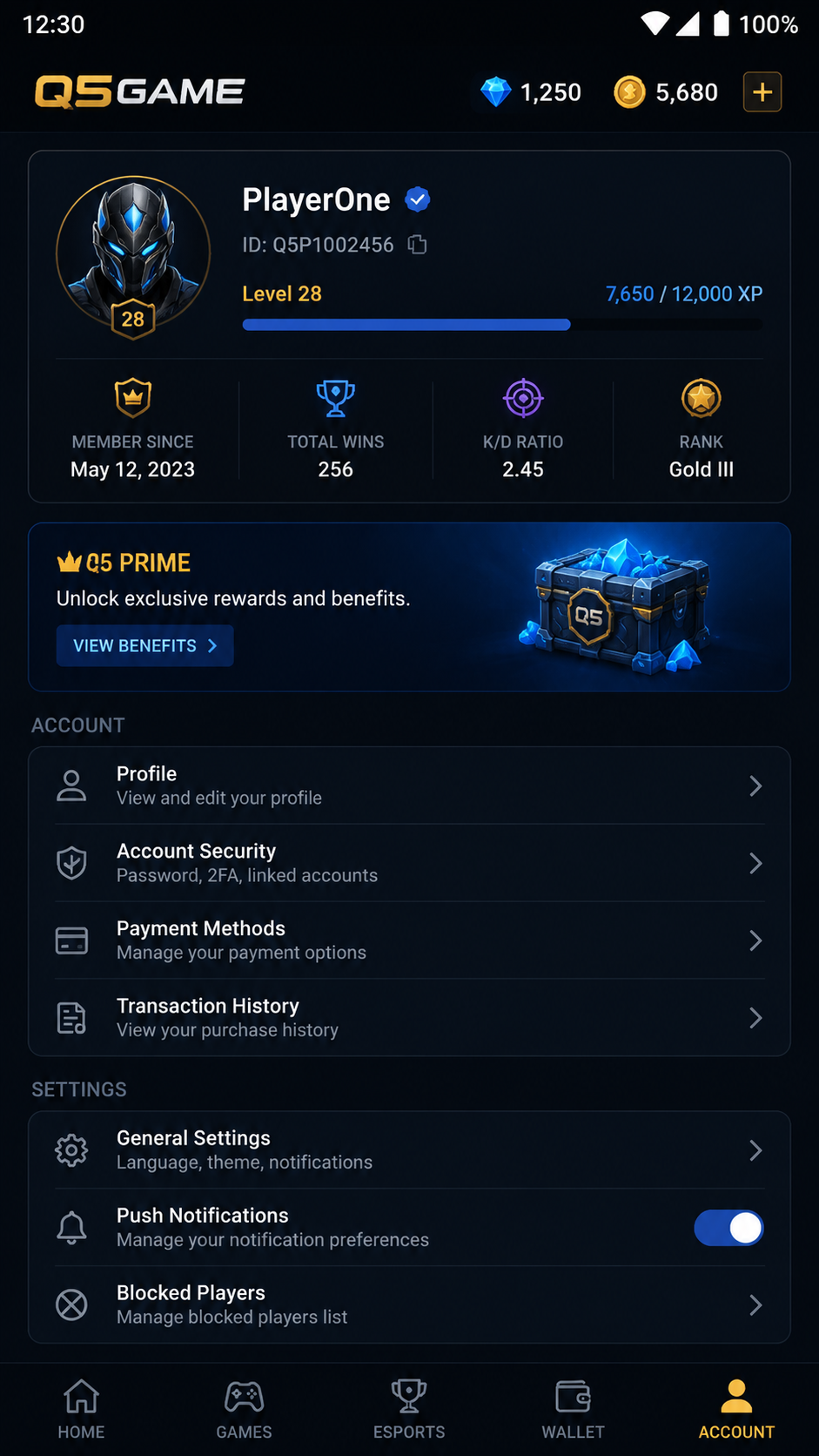
Task: Switch to the Esports tab
Action: point(409,1410)
